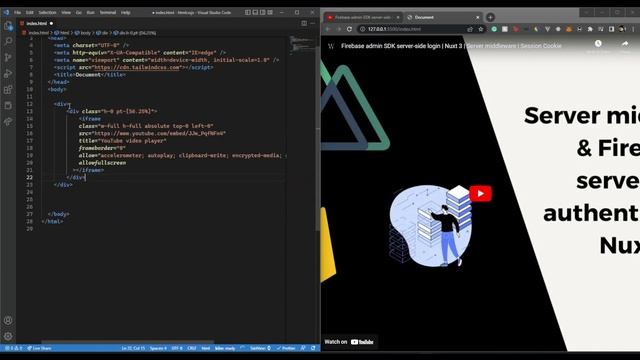Image resolution: width=640 pixels, height=360 pixels.
Task: Go back in Chrome
Action: (x=328, y=29)
